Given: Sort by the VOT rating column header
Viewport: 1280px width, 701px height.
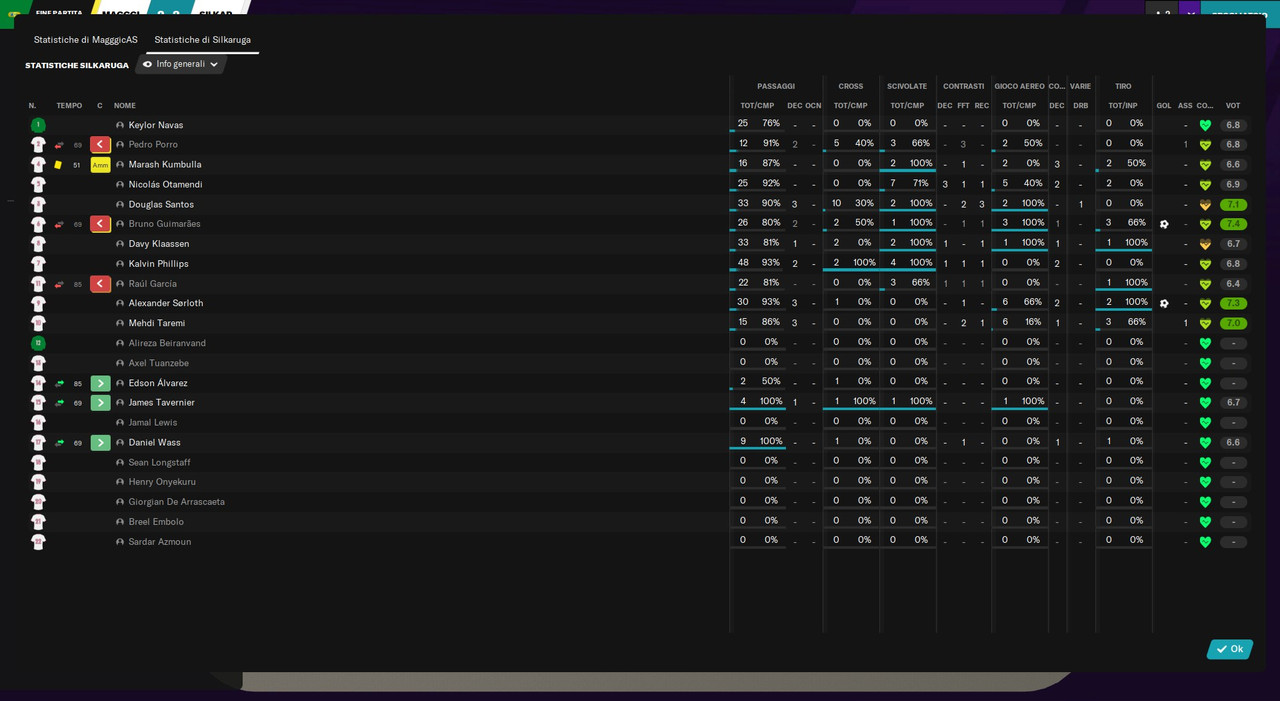Looking at the screenshot, I should 1233,106.
